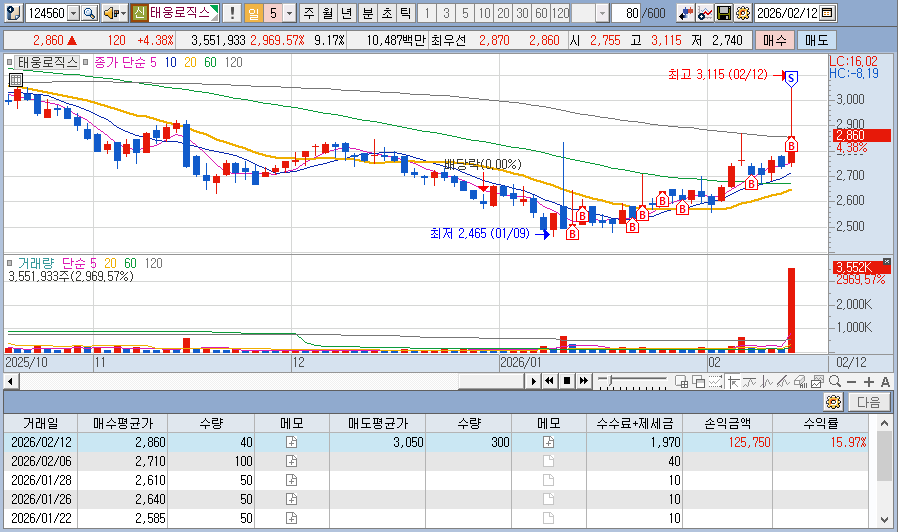Select interval 60 in the toolbar

point(541,13)
